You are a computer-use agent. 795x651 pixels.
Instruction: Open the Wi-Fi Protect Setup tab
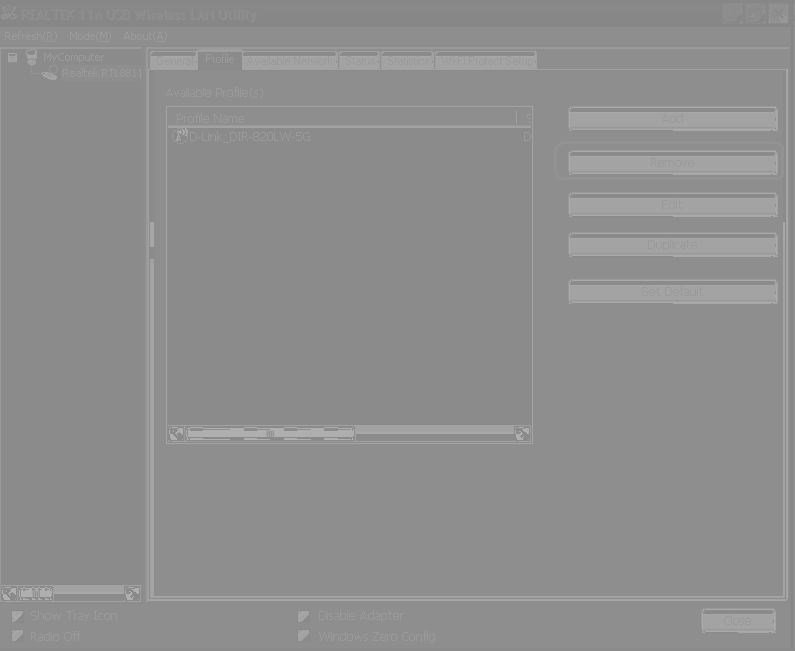pos(486,61)
